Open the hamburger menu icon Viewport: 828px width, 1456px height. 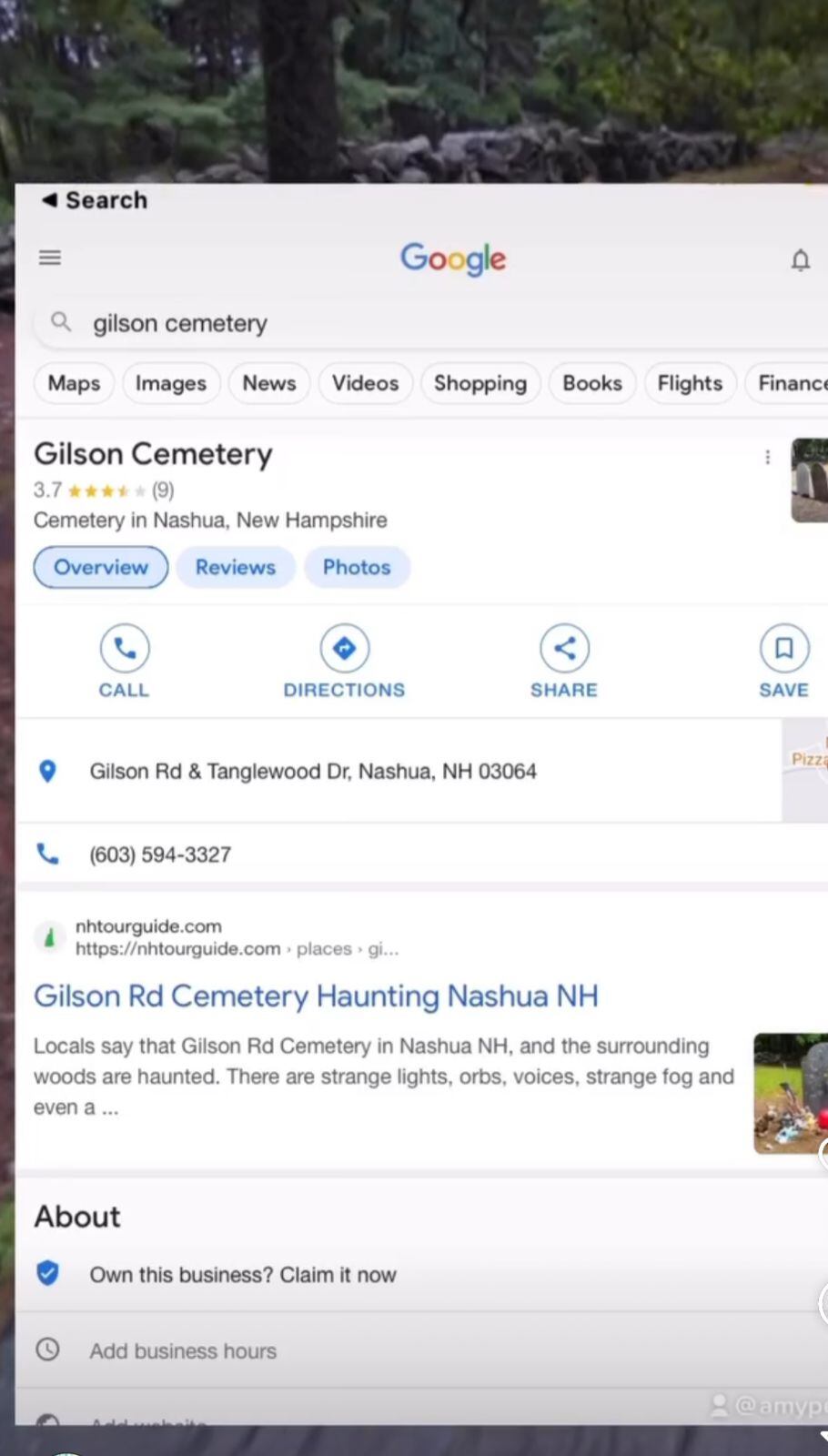point(50,258)
